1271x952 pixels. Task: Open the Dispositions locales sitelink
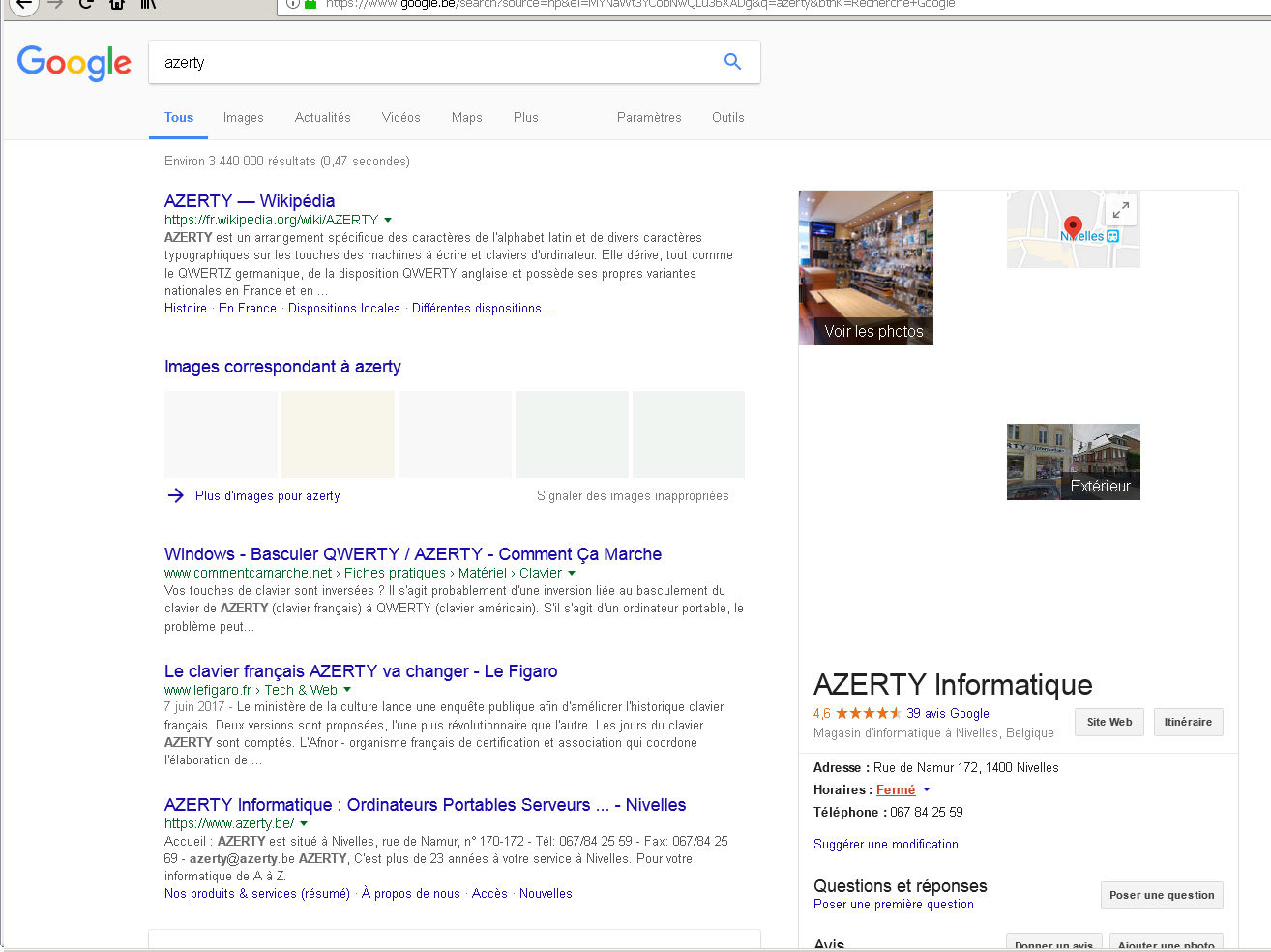tap(344, 309)
